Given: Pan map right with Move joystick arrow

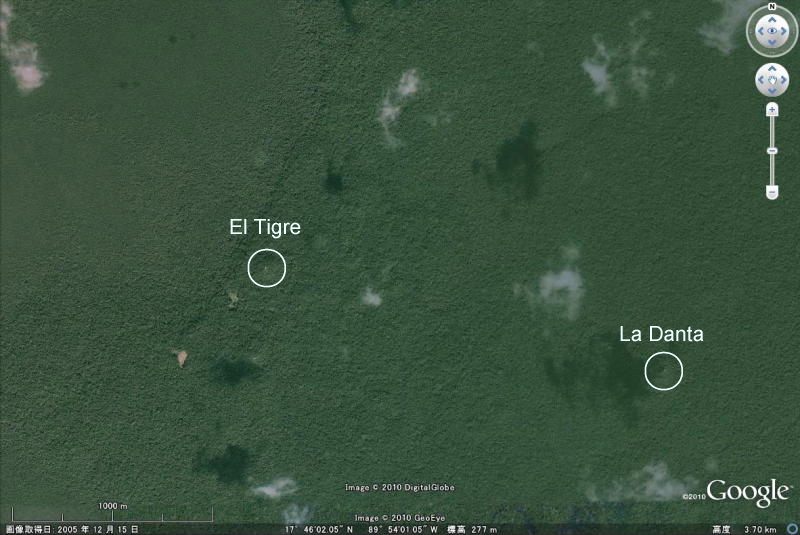Looking at the screenshot, I should coord(783,78).
